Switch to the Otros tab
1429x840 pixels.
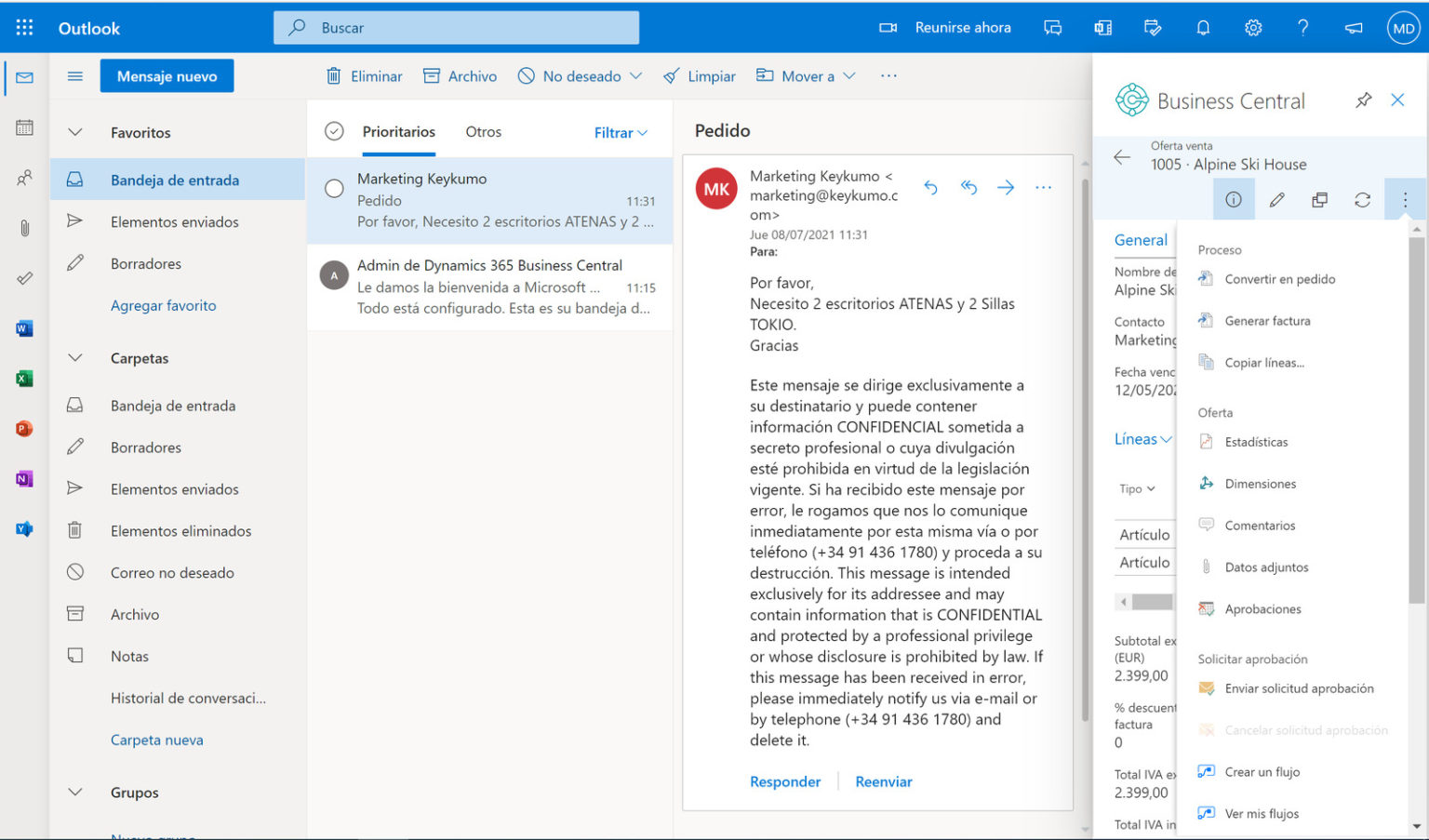483,131
